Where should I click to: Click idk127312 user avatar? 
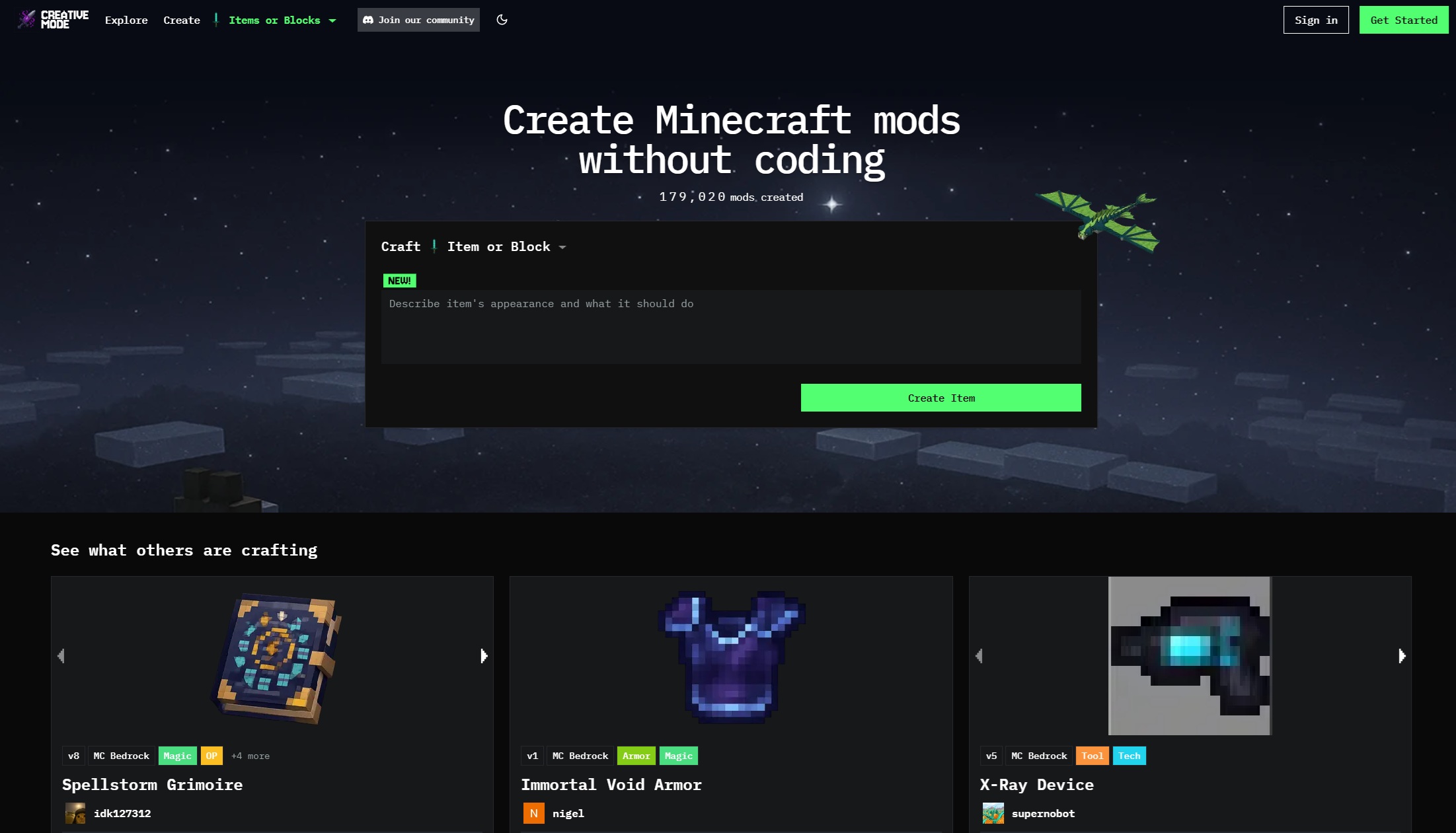click(75, 813)
